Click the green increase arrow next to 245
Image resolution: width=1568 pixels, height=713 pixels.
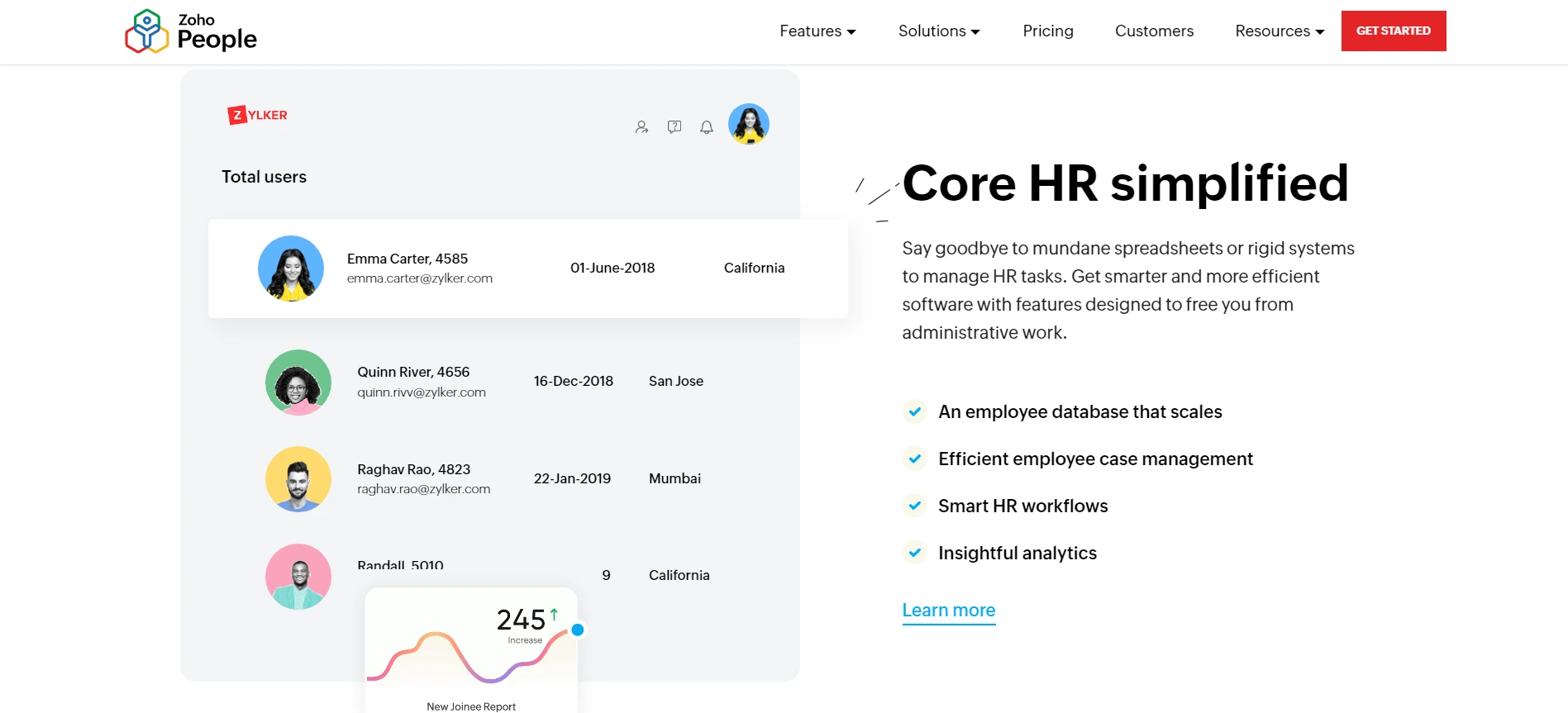[554, 614]
